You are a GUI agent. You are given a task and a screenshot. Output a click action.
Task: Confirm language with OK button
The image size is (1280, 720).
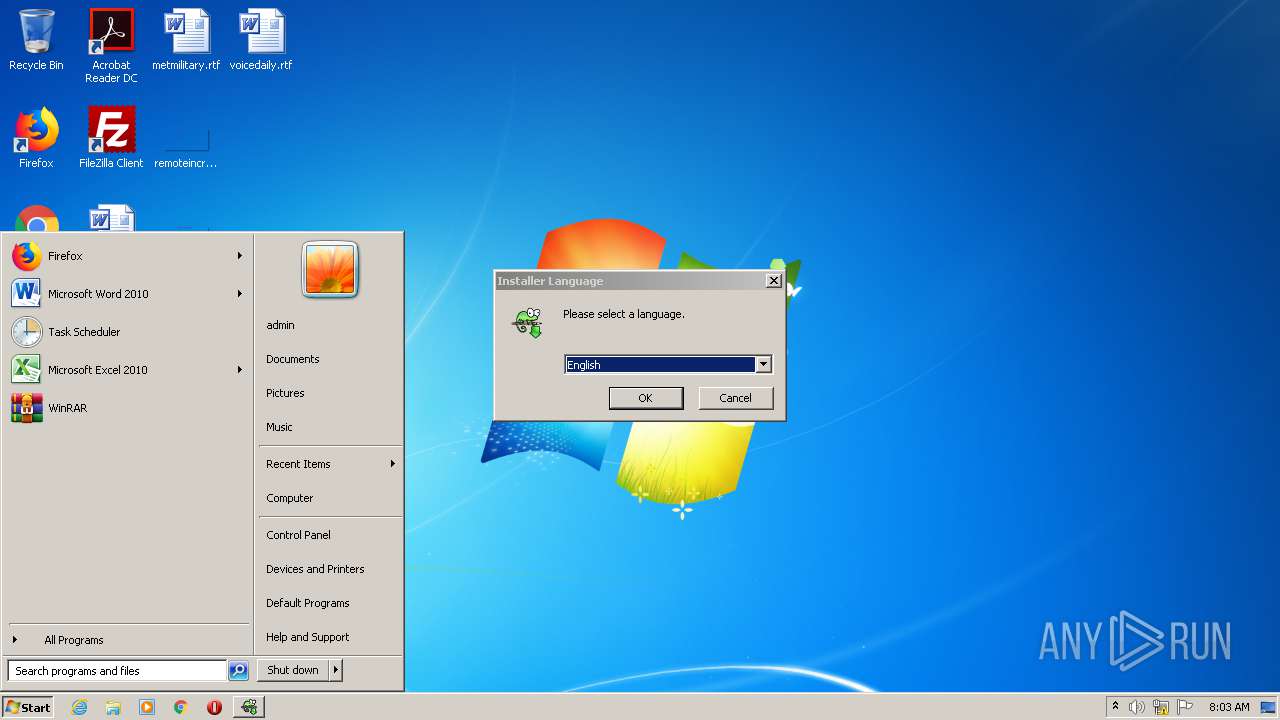[x=646, y=398]
